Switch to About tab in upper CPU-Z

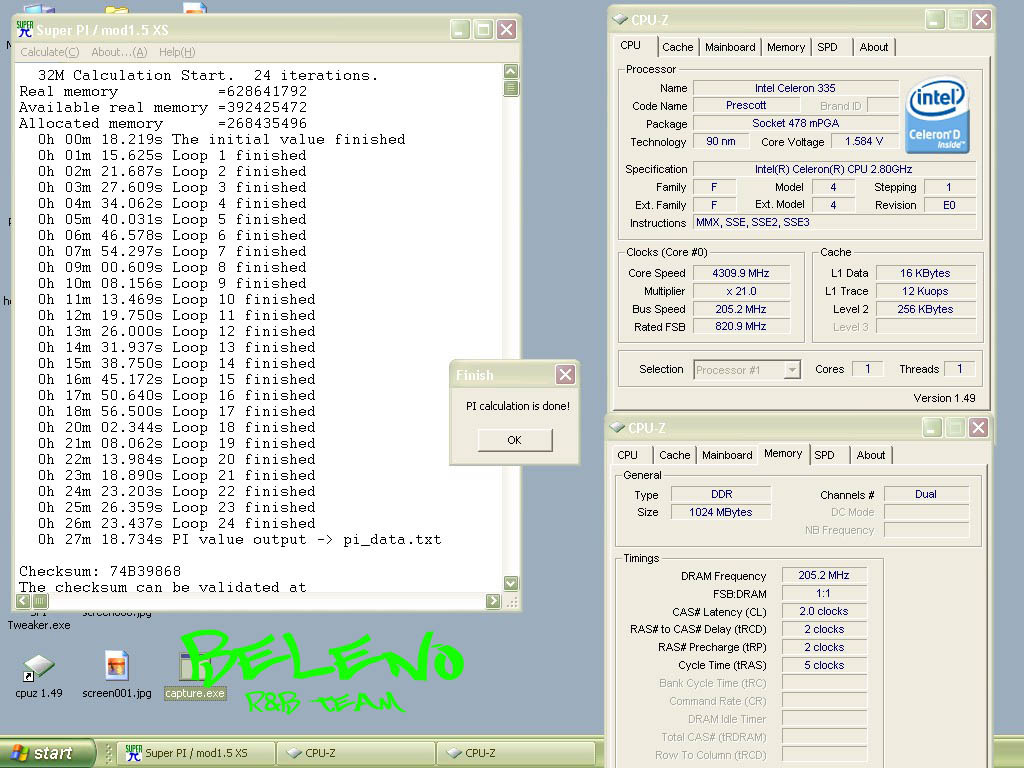coord(873,47)
